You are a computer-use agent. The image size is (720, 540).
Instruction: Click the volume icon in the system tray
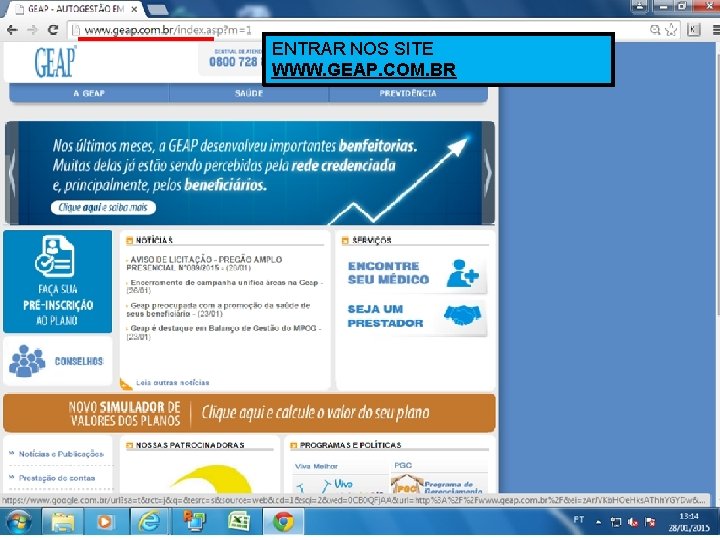tap(633, 522)
